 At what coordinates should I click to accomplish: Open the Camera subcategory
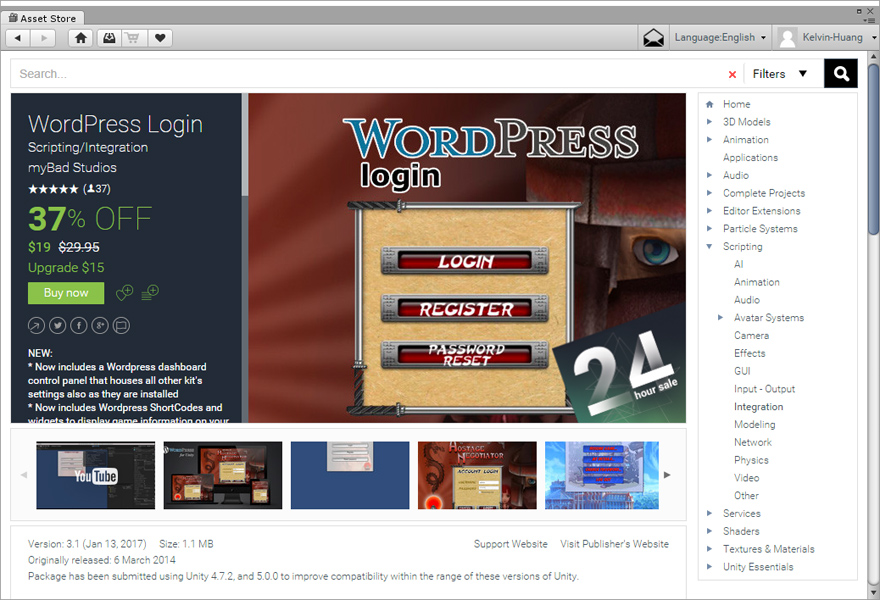tap(751, 336)
